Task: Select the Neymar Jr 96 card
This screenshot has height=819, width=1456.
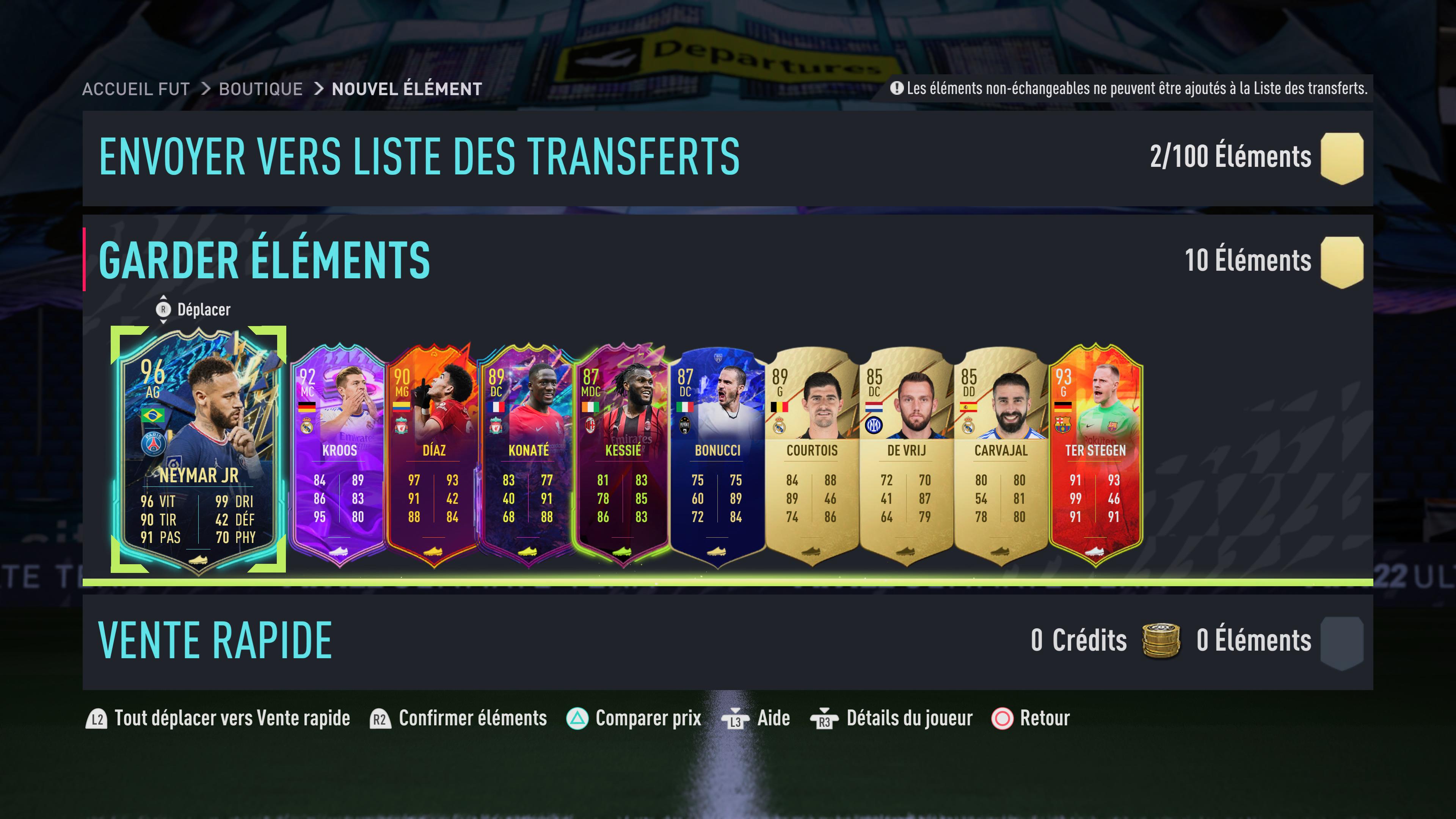Action: 198,449
